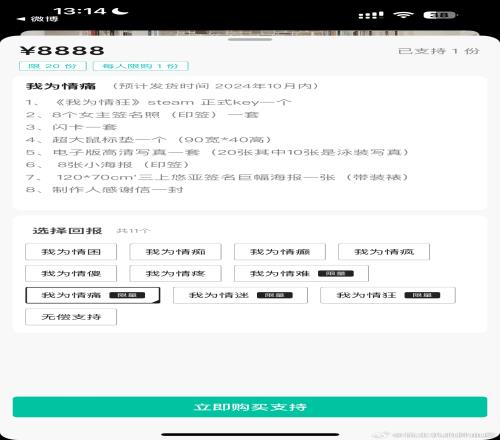500x440 pixels.
Task: Tap the 我为情痛 reward title heading
Action: 61,86
